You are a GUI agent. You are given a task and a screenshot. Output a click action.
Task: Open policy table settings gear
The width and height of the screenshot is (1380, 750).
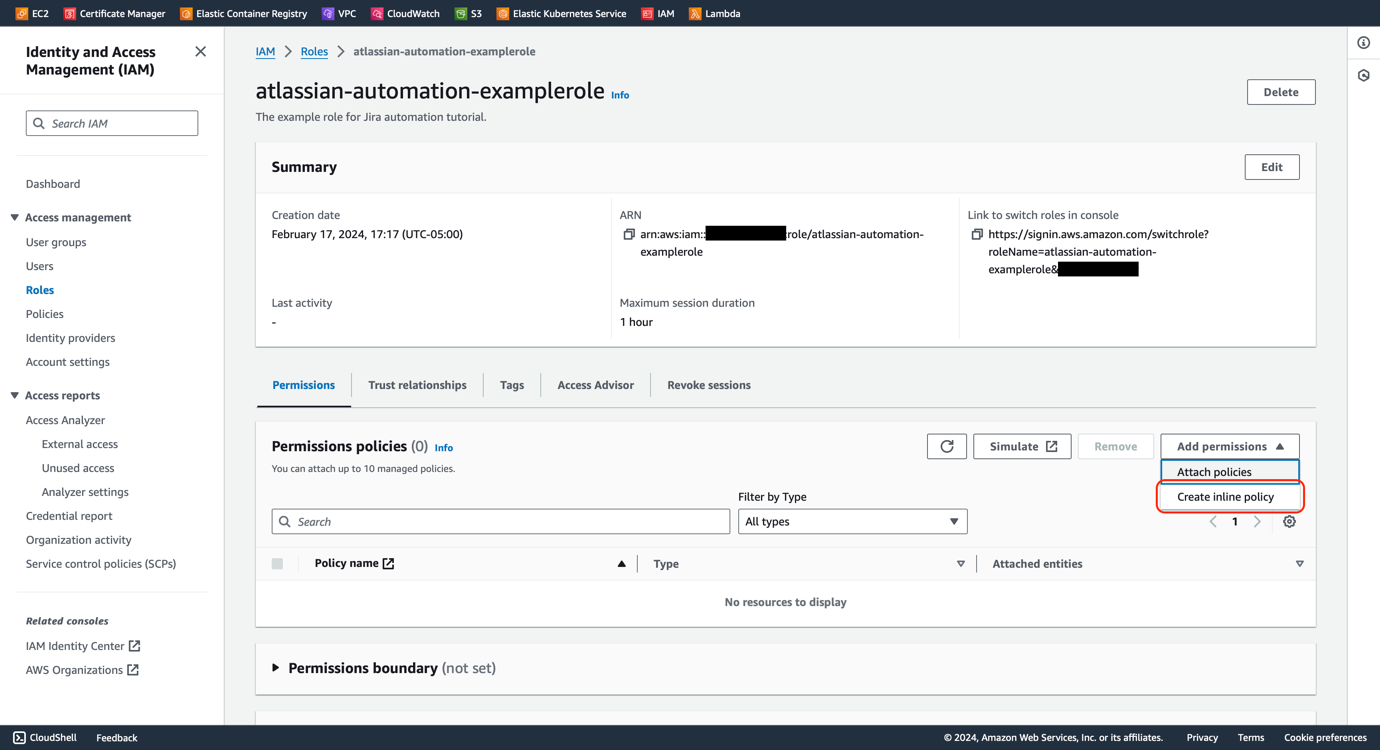[1289, 521]
